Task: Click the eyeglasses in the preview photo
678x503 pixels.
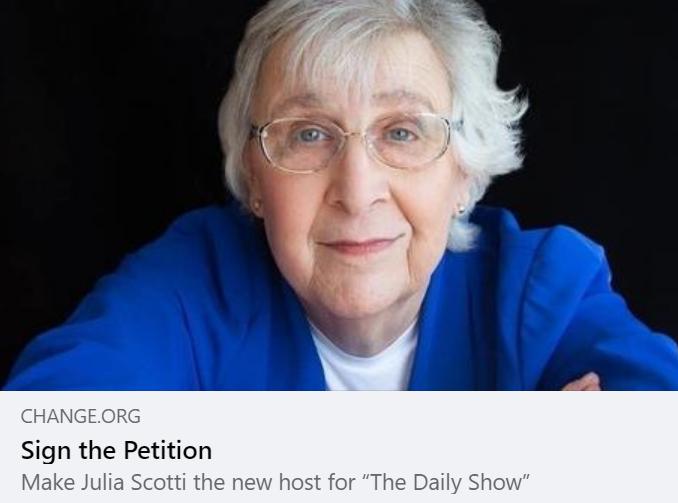Action: click(355, 142)
